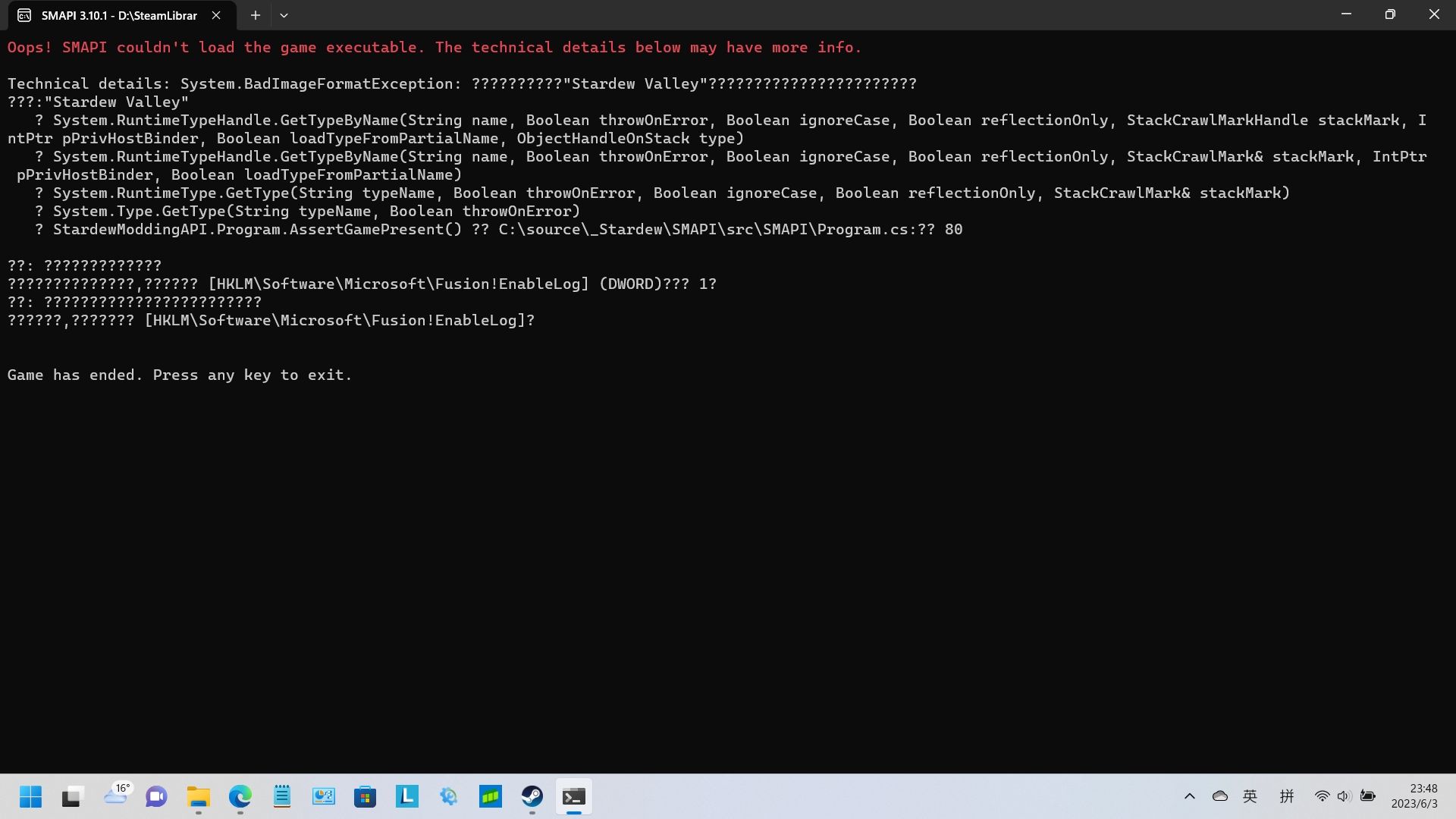
Task: Minimize the Terminal window
Action: [1346, 14]
